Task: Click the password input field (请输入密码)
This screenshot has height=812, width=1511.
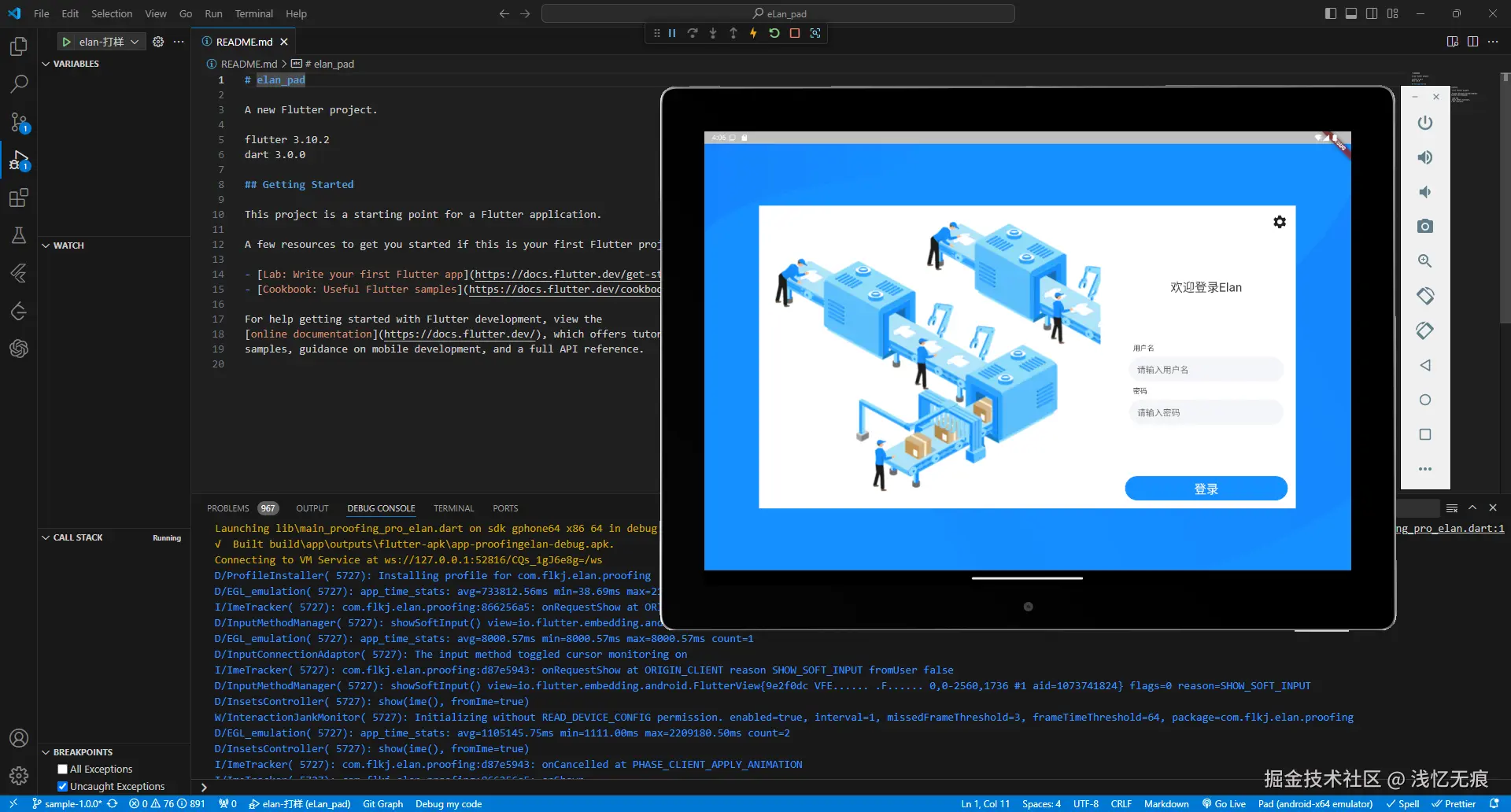Action: [x=1206, y=412]
